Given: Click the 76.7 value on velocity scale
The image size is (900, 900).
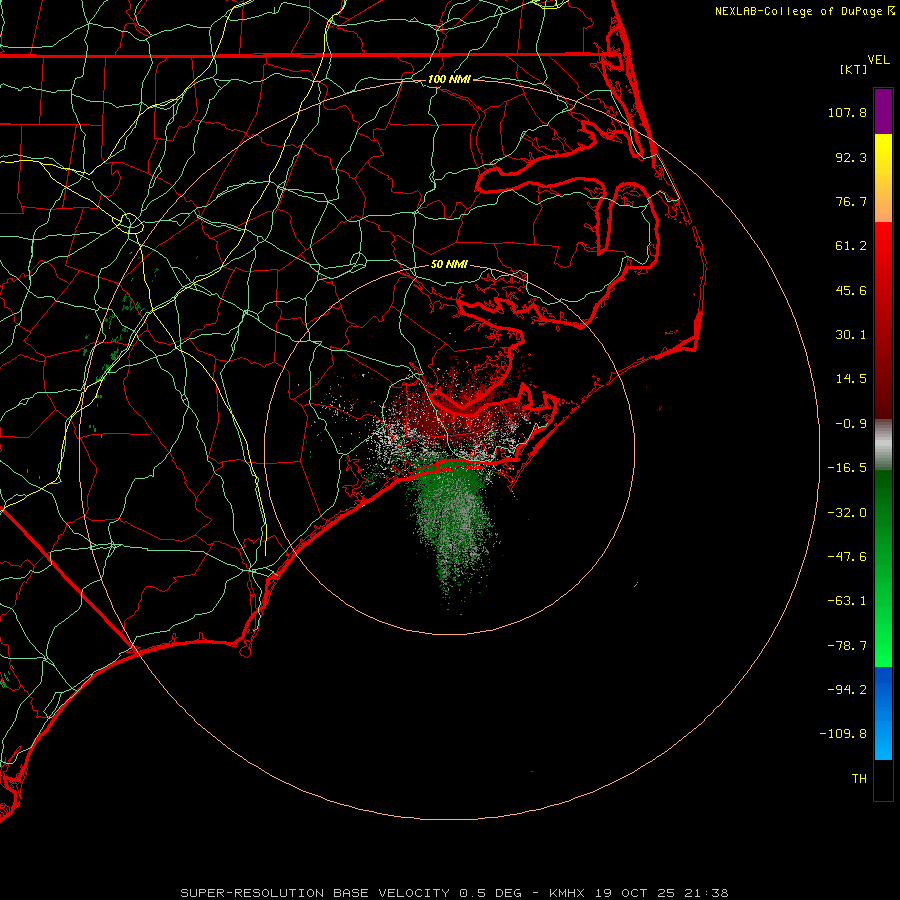Looking at the screenshot, I should (x=851, y=201).
